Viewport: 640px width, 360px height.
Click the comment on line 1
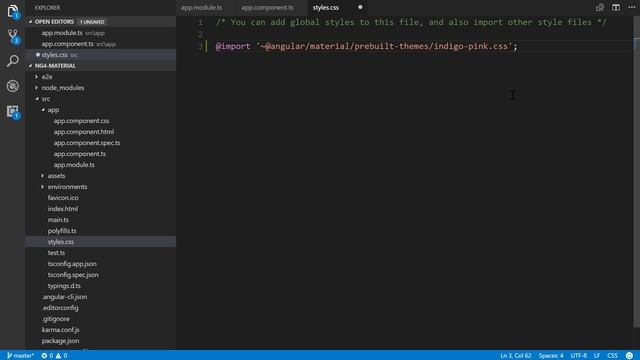pyautogui.click(x=411, y=22)
